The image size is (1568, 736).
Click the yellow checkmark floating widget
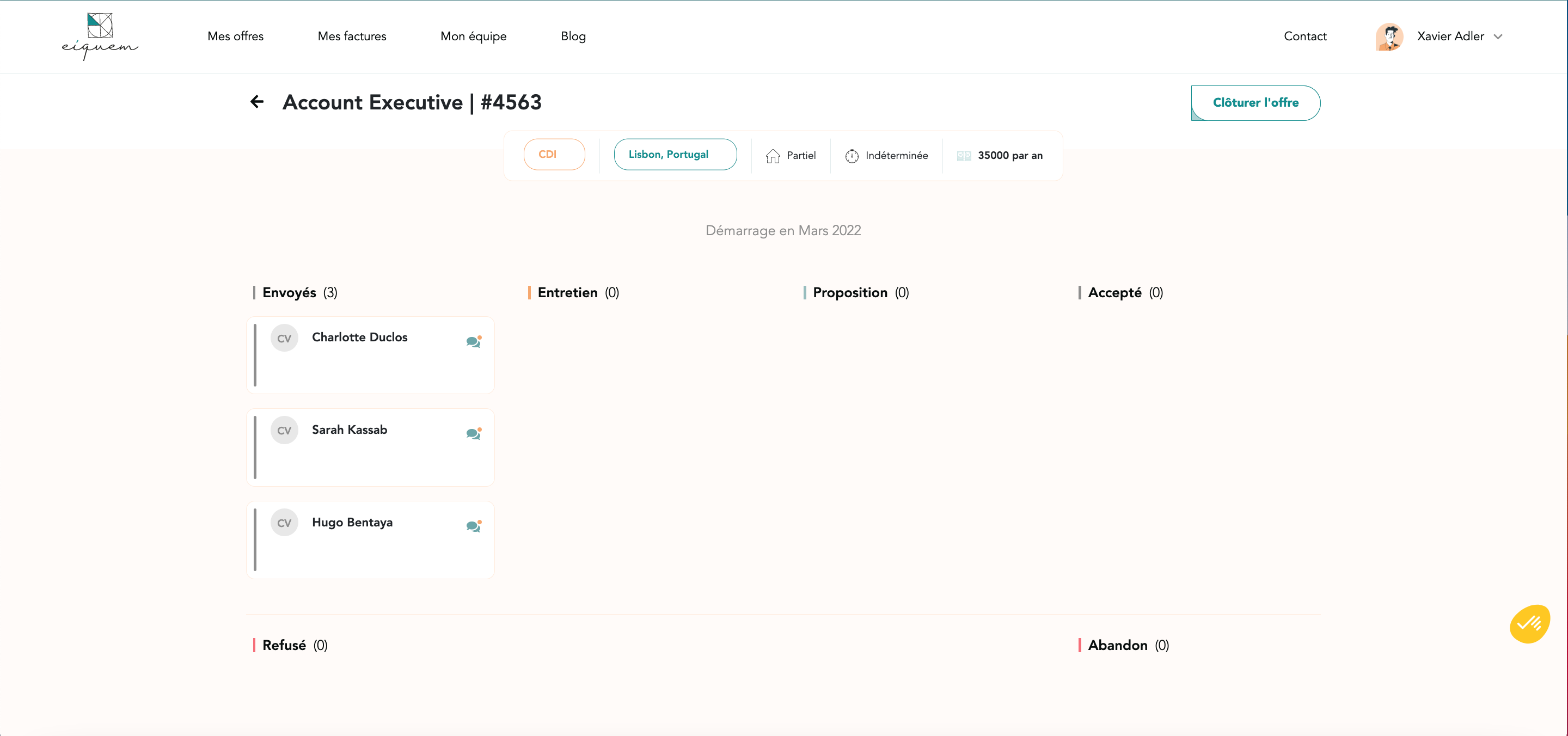point(1529,624)
